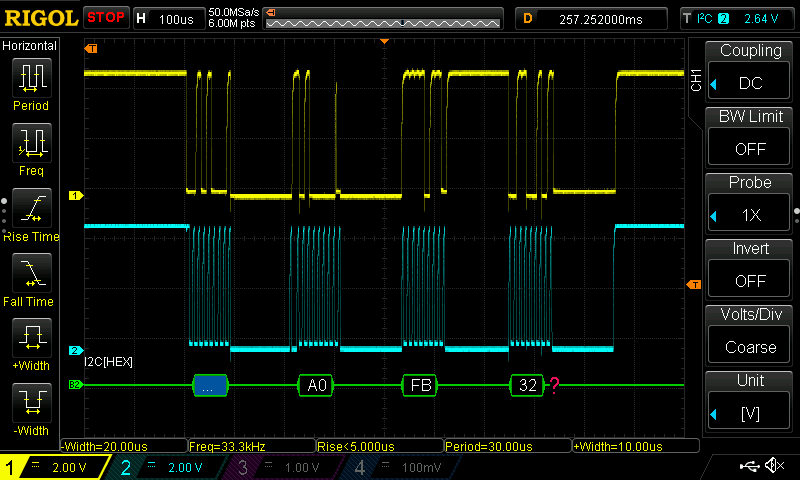Screen dimensions: 800x480
Task: Select channel 2 2.00 V scale label
Action: pos(185,467)
